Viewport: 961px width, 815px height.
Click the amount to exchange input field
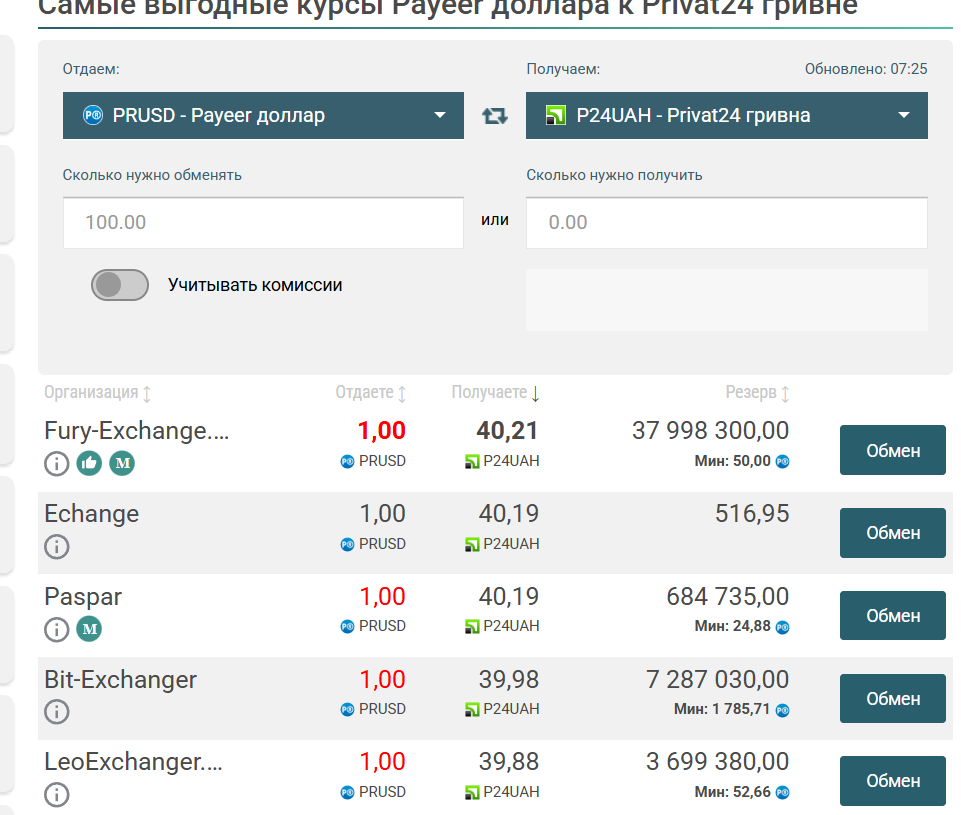coord(263,222)
